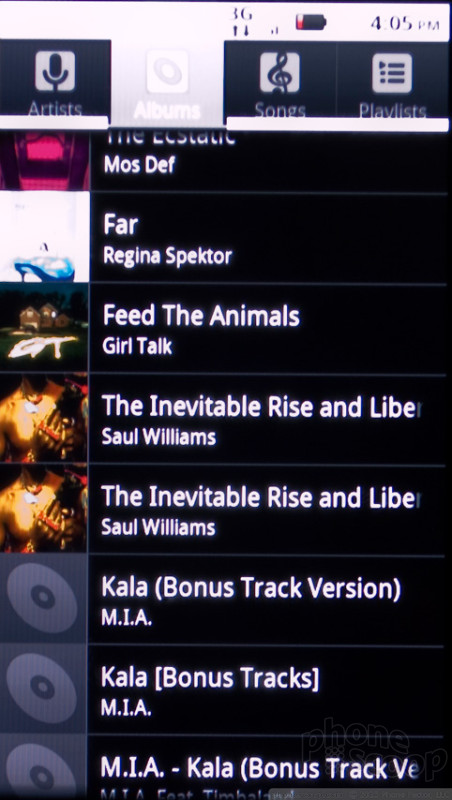Tap the 3G signal indicator
Screen dimensions: 452x800
(x=242, y=22)
